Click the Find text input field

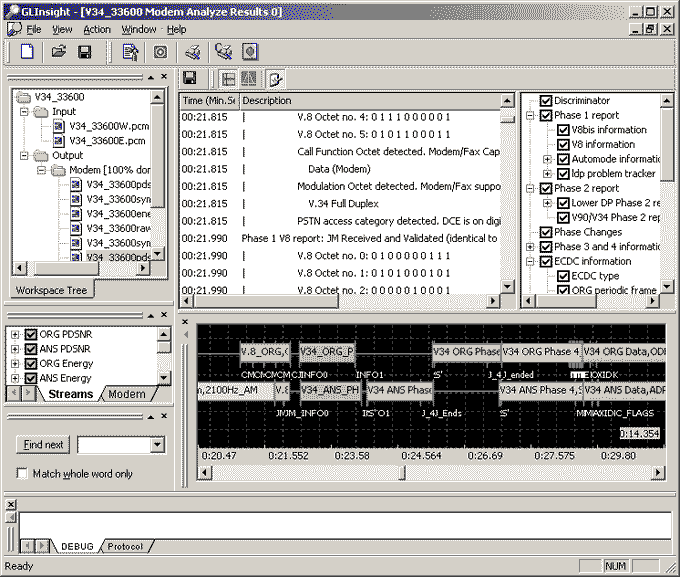114,445
